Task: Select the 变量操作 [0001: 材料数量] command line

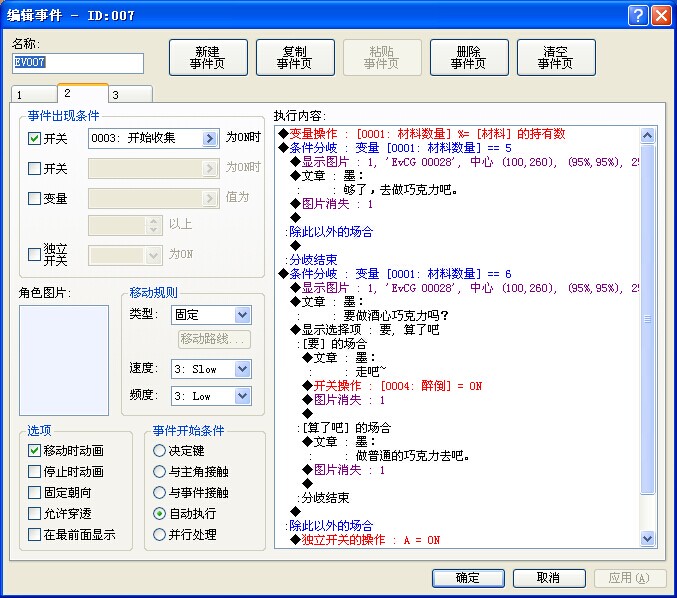Action: (x=422, y=134)
